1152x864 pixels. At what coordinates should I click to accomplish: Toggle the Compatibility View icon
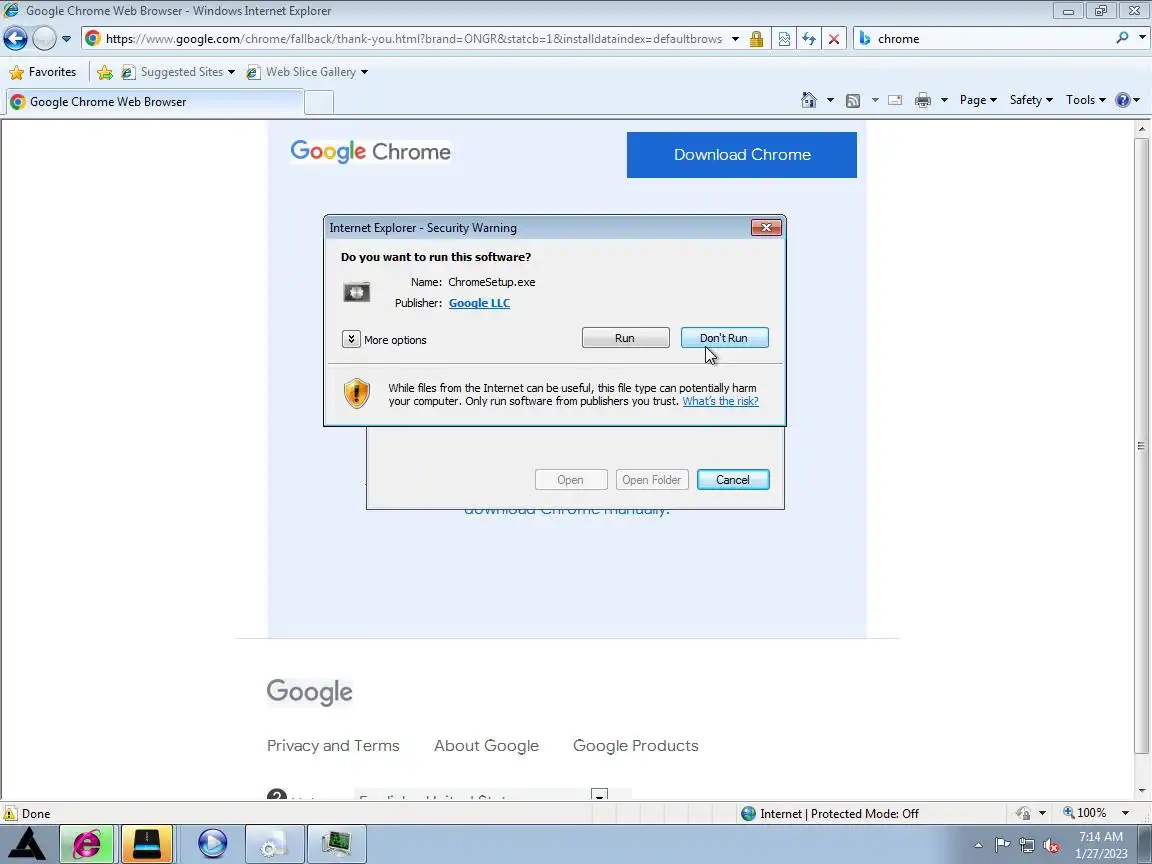click(784, 38)
